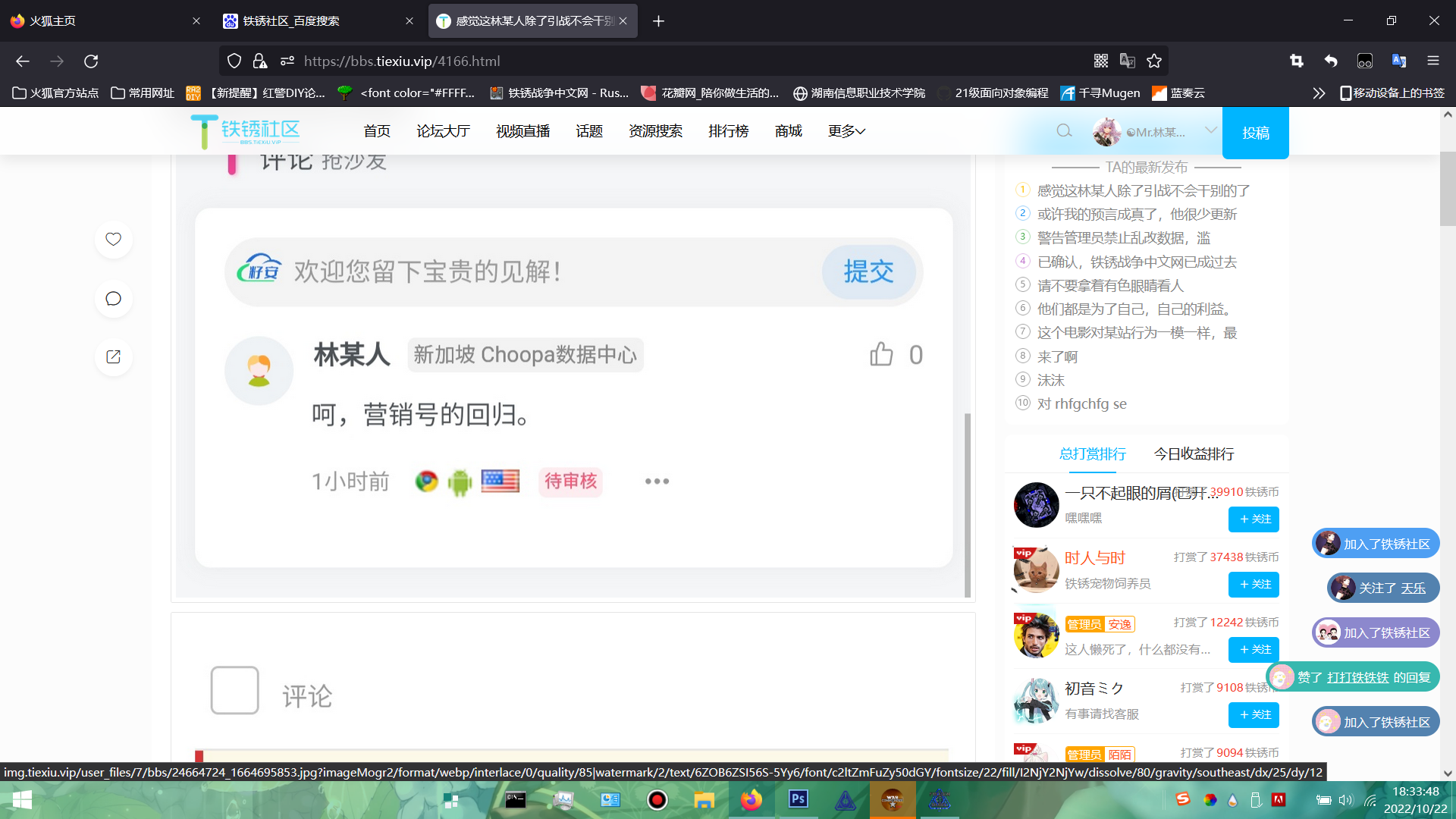Expand the 更多 navigation dropdown

[846, 131]
